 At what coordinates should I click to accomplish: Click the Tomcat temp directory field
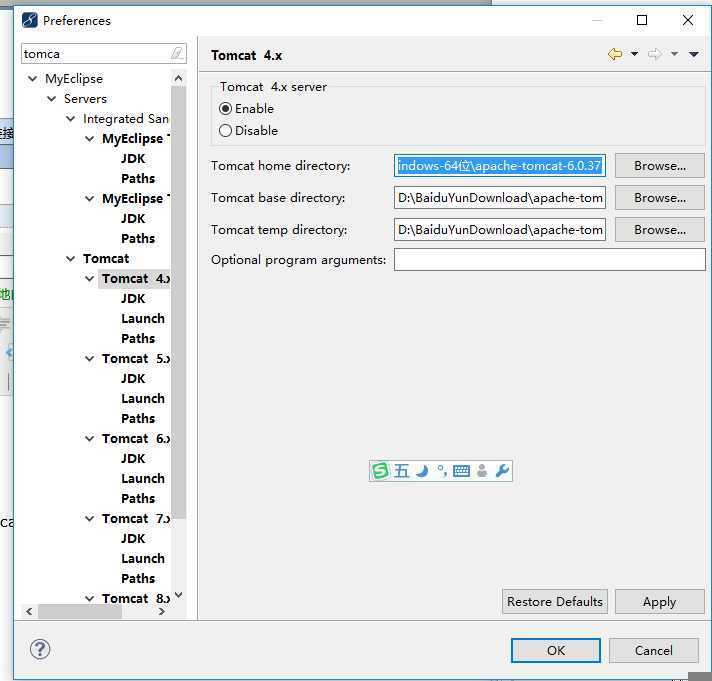(x=499, y=230)
